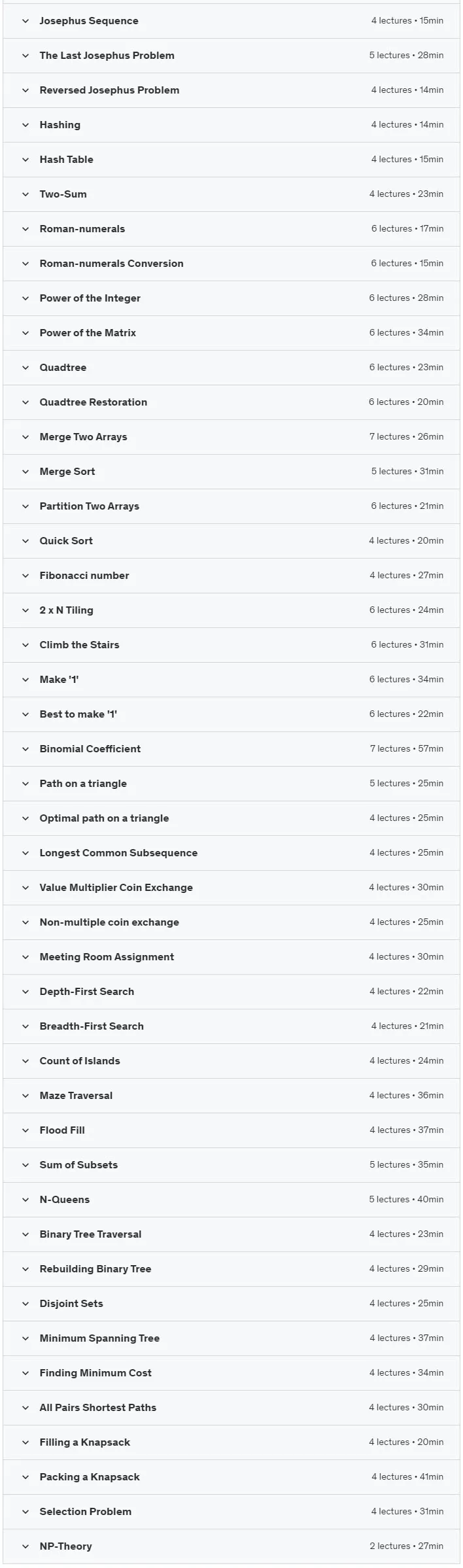The width and height of the screenshot is (463, 1568).
Task: Click the chevron beside Depth-First Search
Action: 26,992
